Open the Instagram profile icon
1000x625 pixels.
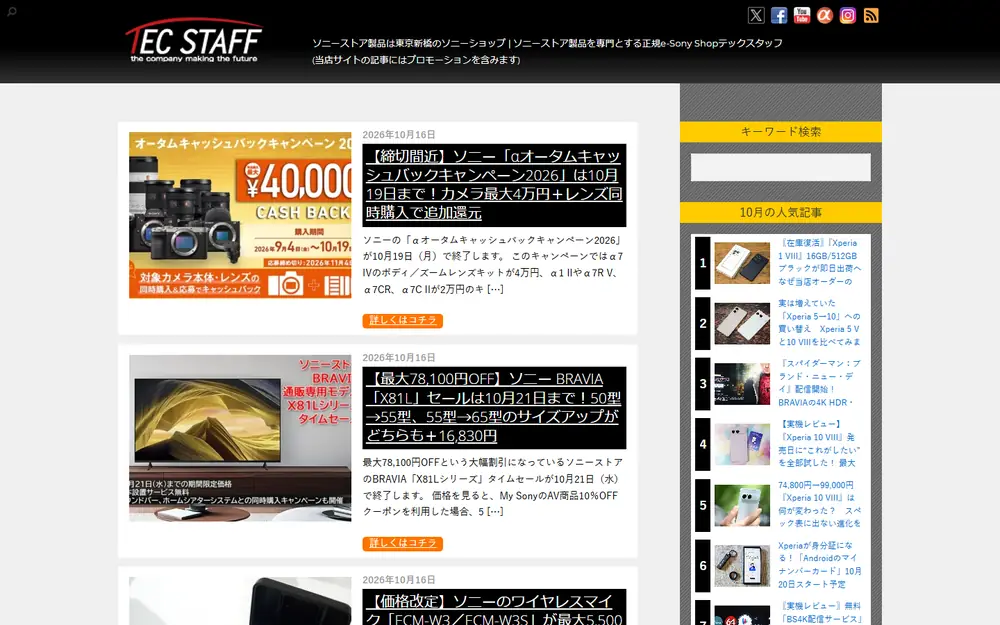tap(848, 15)
